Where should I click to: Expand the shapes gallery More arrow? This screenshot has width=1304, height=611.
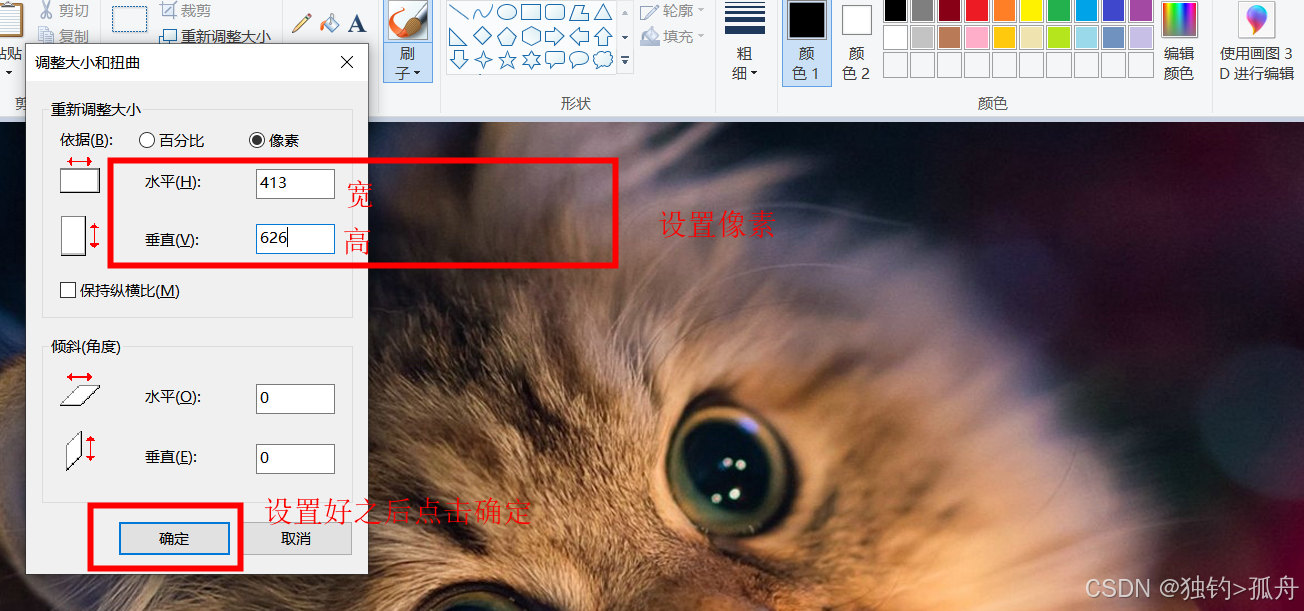pos(625,60)
